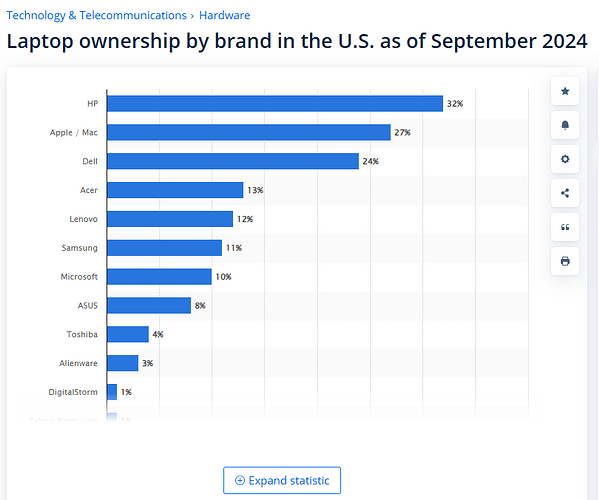Image resolution: width=599 pixels, height=500 pixels.
Task: Click the share icon
Action: coord(565,193)
